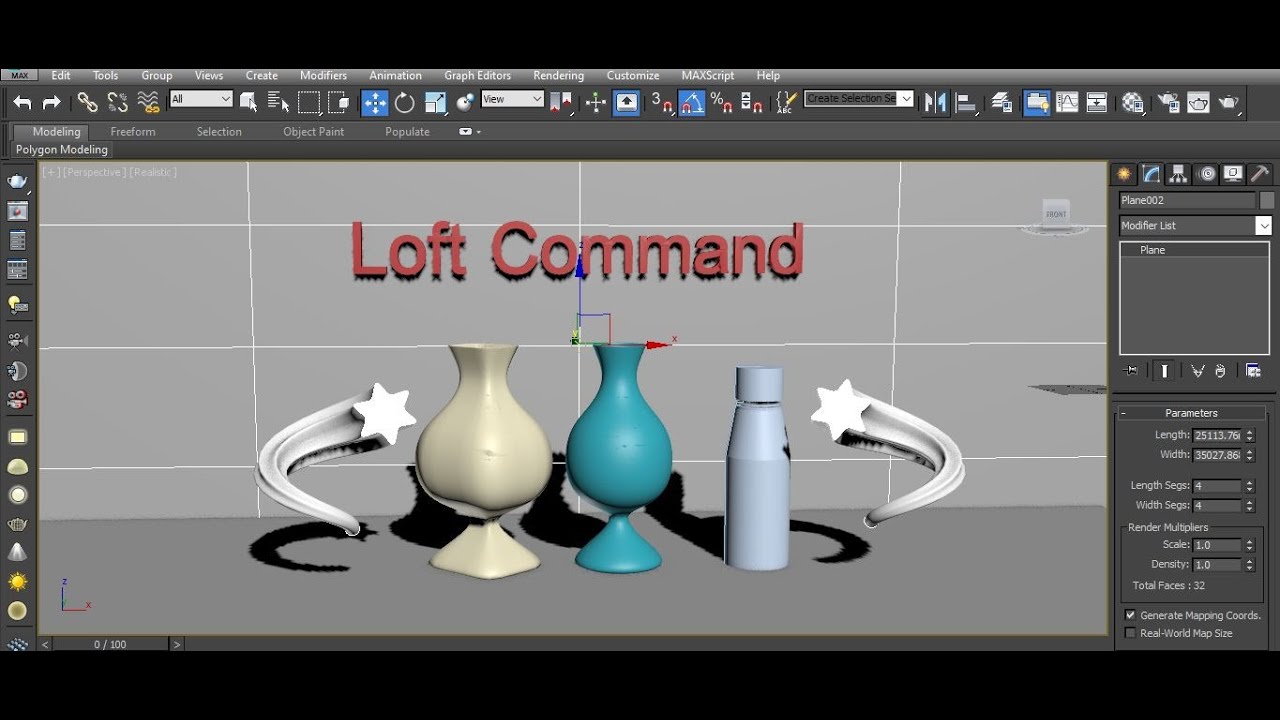
Task: Open the Motion command panel tab
Action: (1206, 174)
